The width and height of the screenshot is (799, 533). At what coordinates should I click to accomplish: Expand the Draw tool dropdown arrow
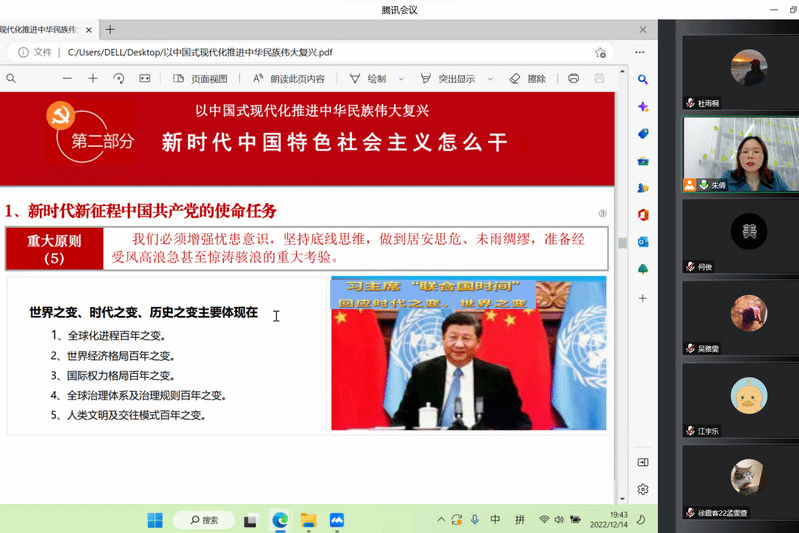(402, 78)
